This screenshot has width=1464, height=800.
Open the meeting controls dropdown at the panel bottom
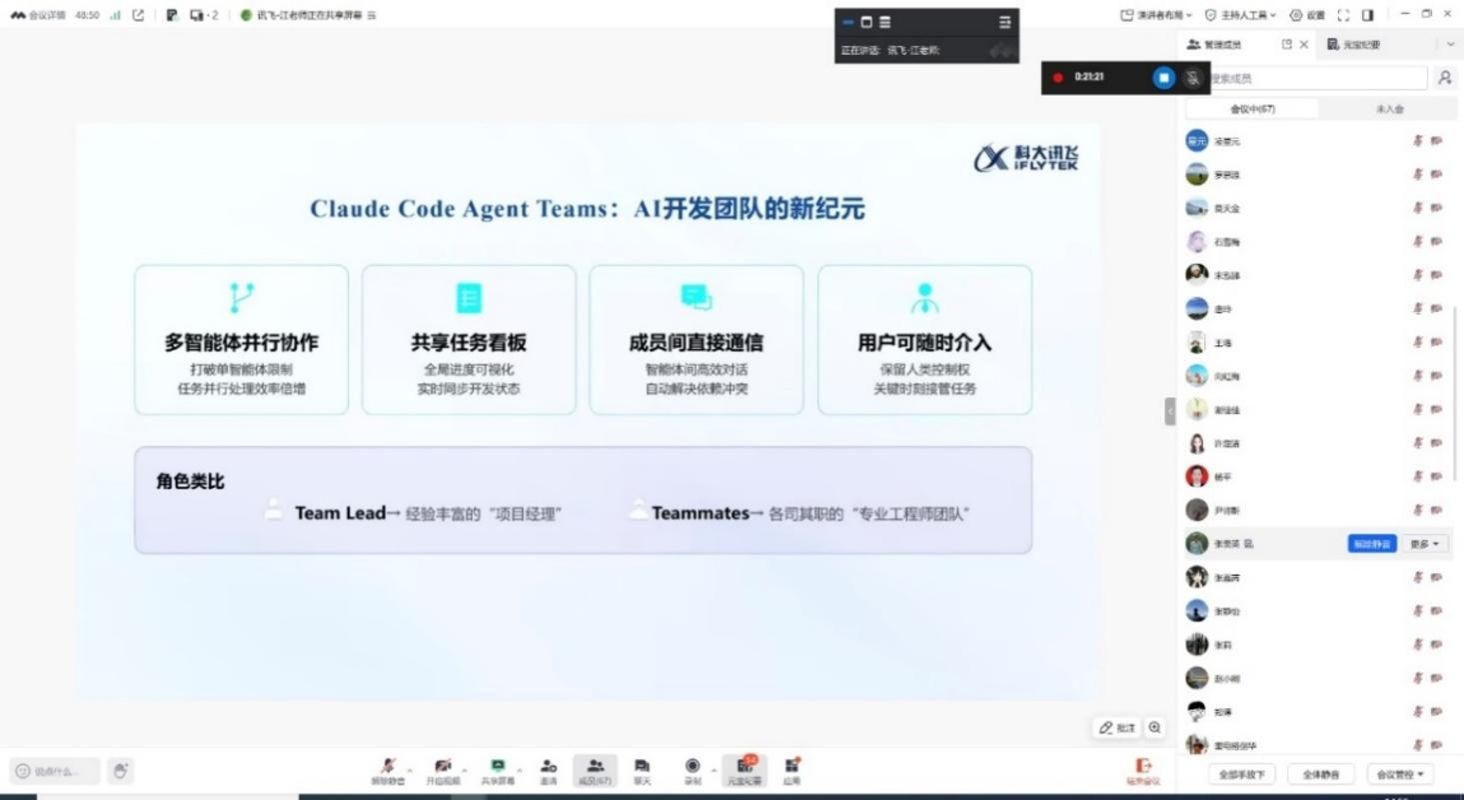(1399, 774)
